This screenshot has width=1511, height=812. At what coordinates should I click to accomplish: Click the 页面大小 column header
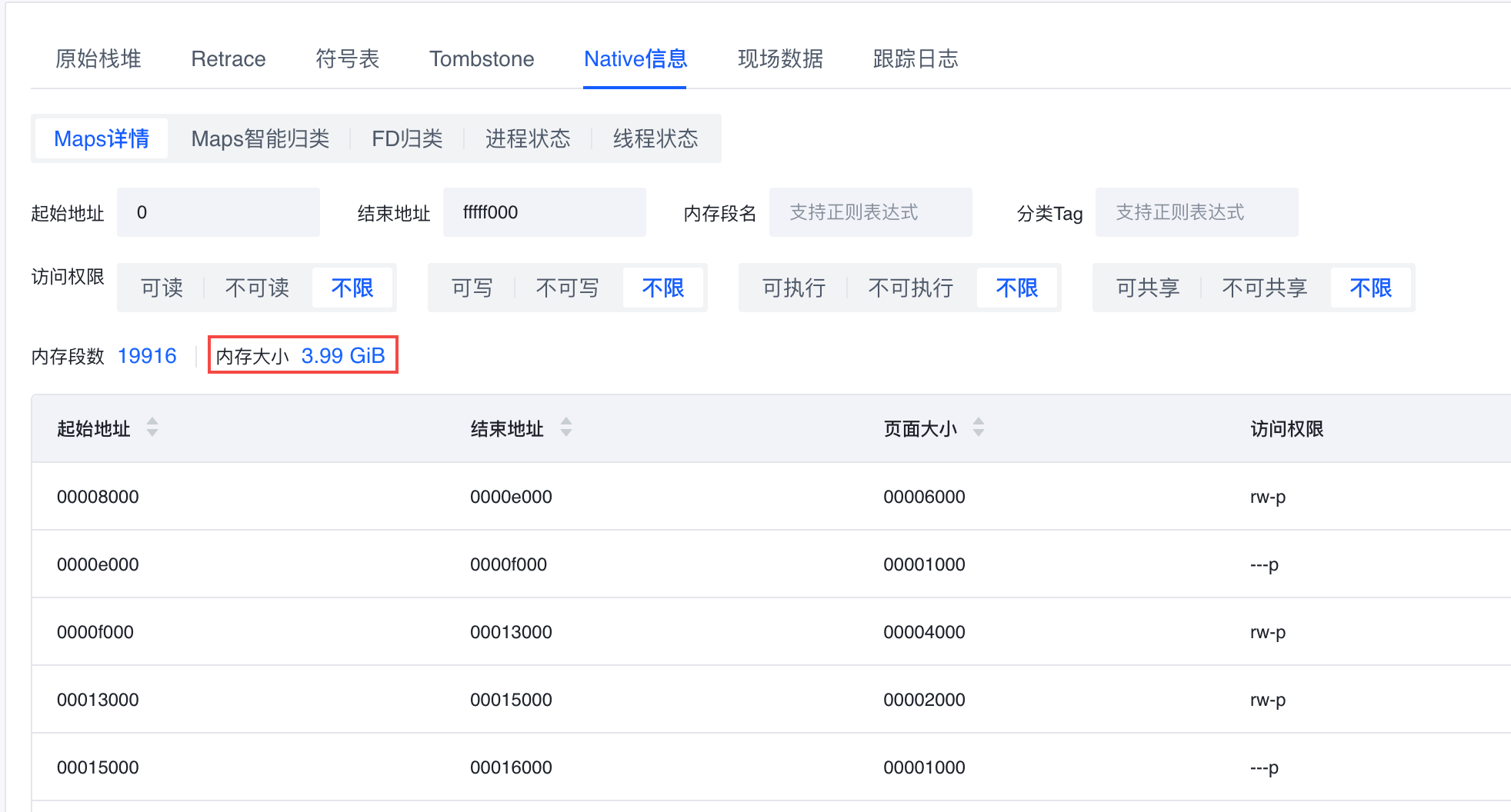coord(920,428)
